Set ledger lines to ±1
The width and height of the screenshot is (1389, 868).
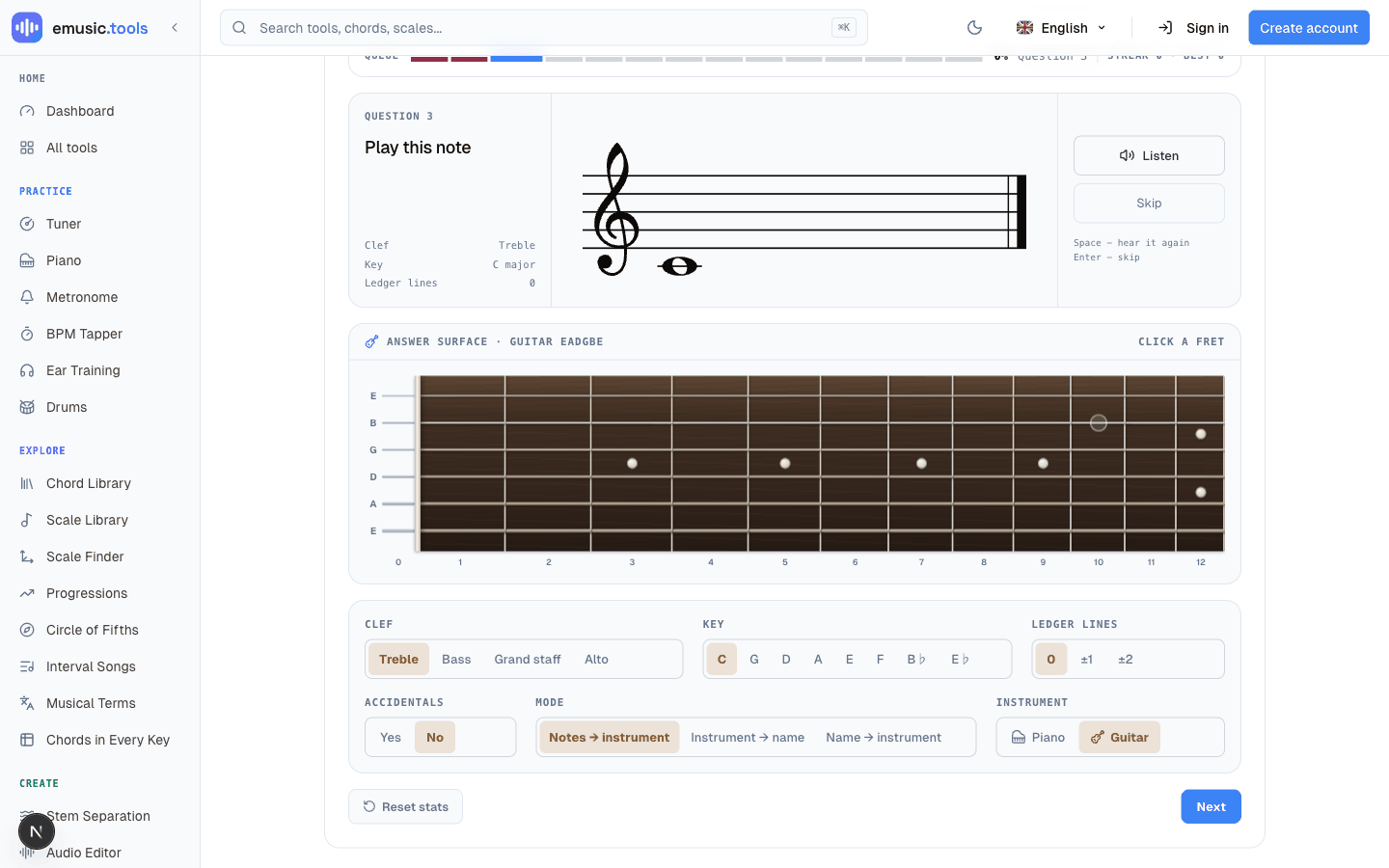click(x=1087, y=660)
